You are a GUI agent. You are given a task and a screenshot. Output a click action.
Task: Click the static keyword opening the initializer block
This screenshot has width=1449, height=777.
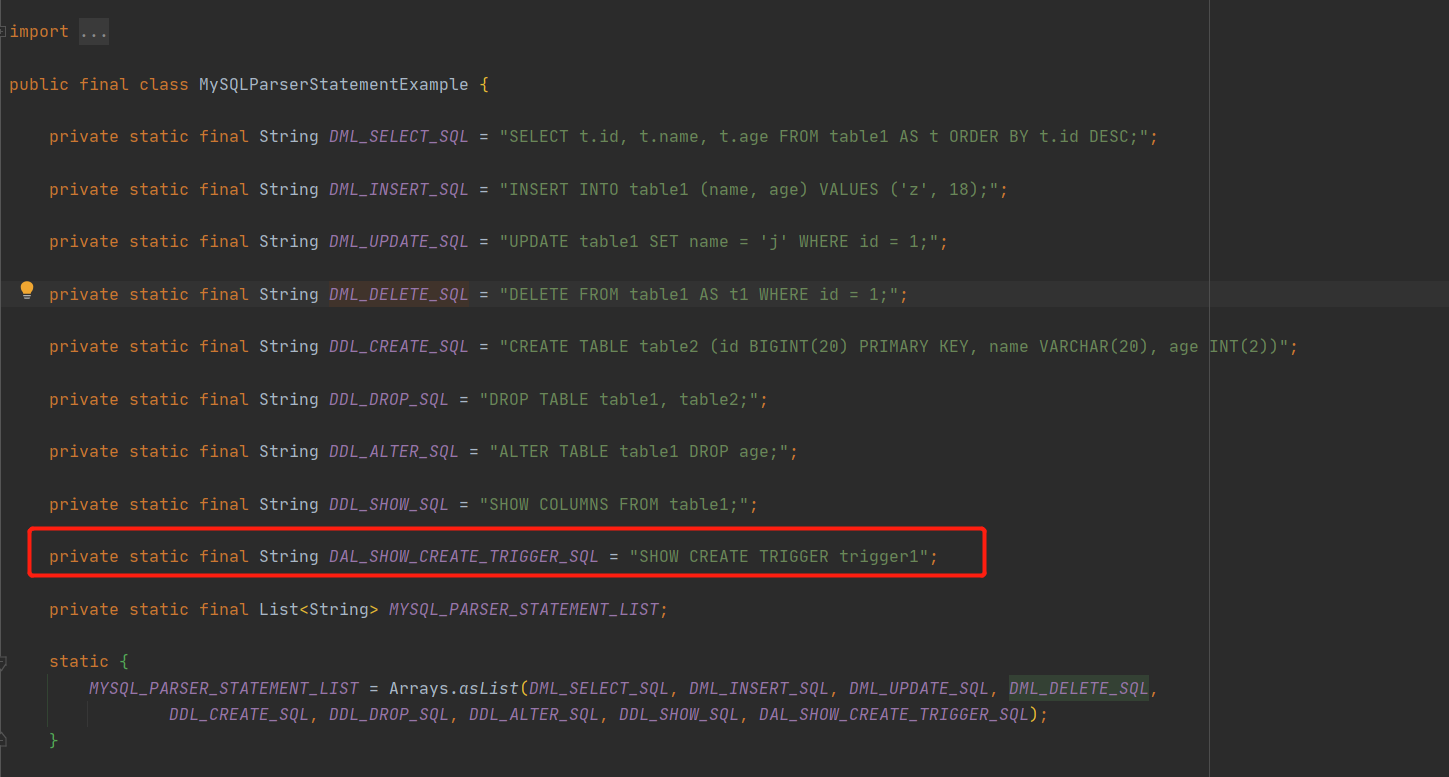pos(79,662)
